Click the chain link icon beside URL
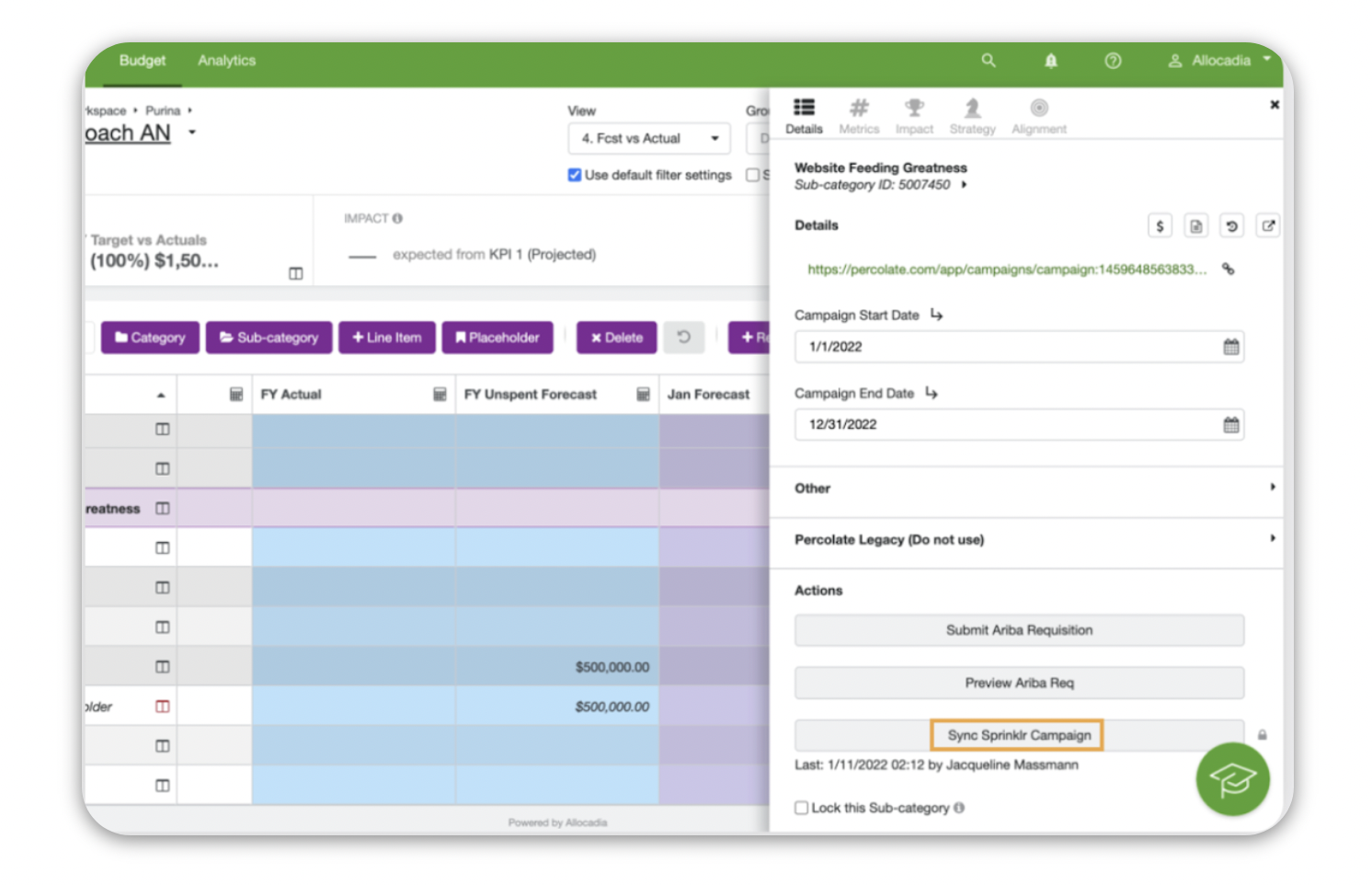Screen dimensions: 1372x885 pyautogui.click(x=1228, y=270)
